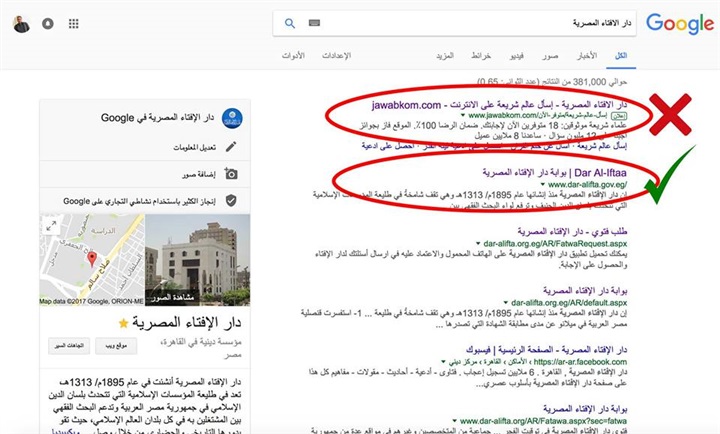The image size is (720, 434).
Task: Expand arrow beside FatwaRequest.aspx URL
Action: coord(478,243)
